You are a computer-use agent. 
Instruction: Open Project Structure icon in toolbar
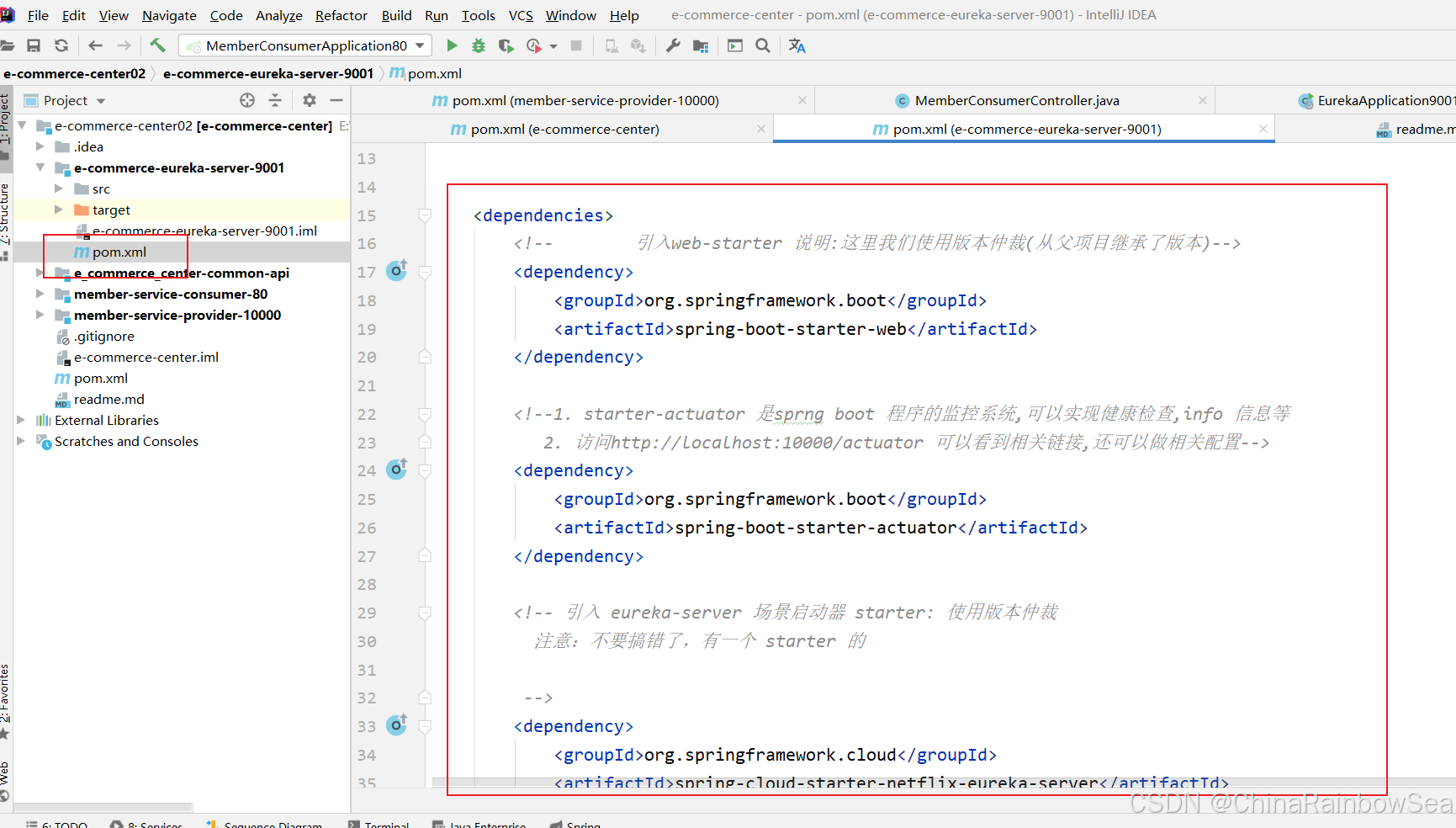701,45
